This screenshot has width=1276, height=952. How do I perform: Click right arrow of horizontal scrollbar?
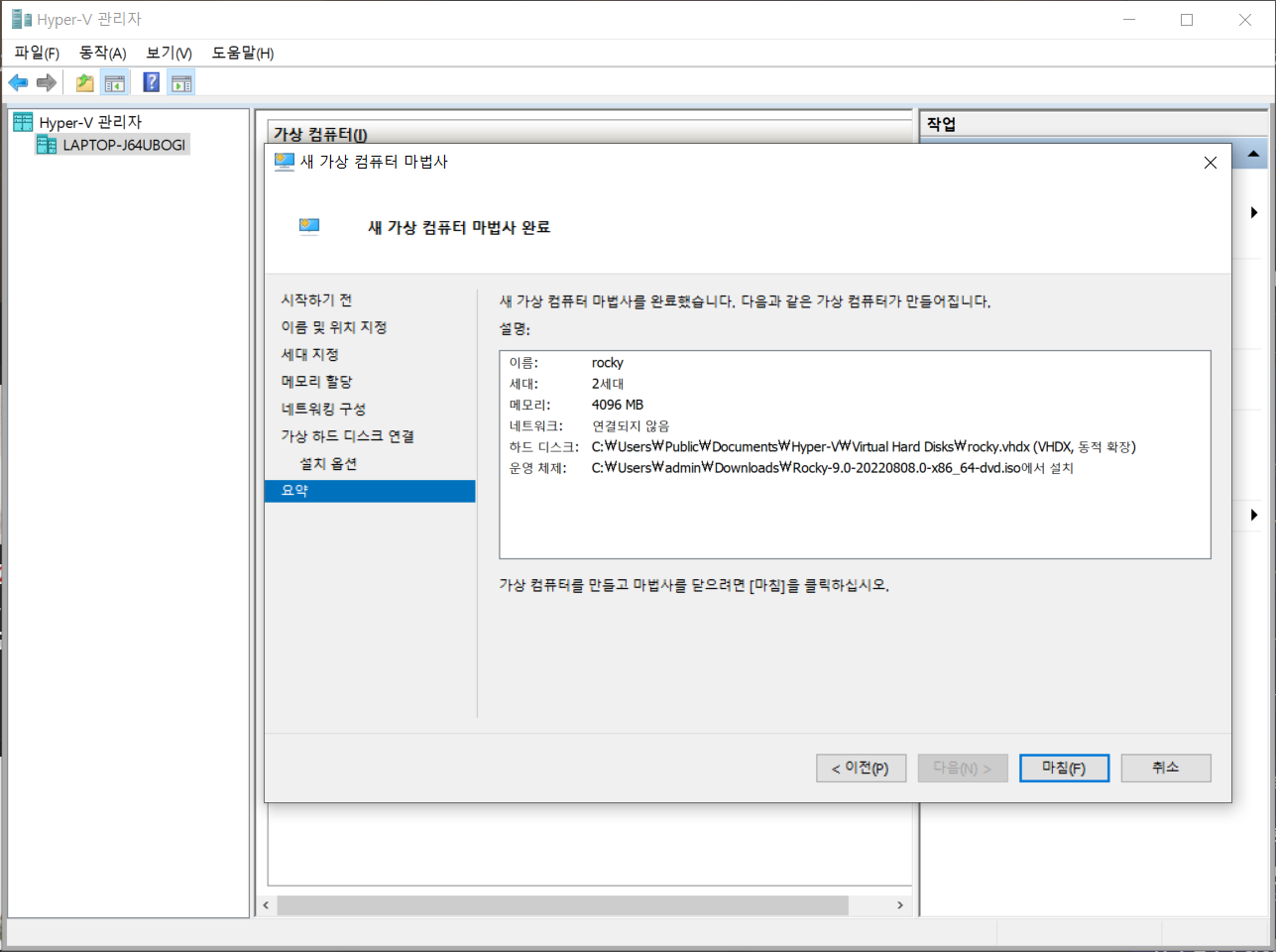coord(899,905)
